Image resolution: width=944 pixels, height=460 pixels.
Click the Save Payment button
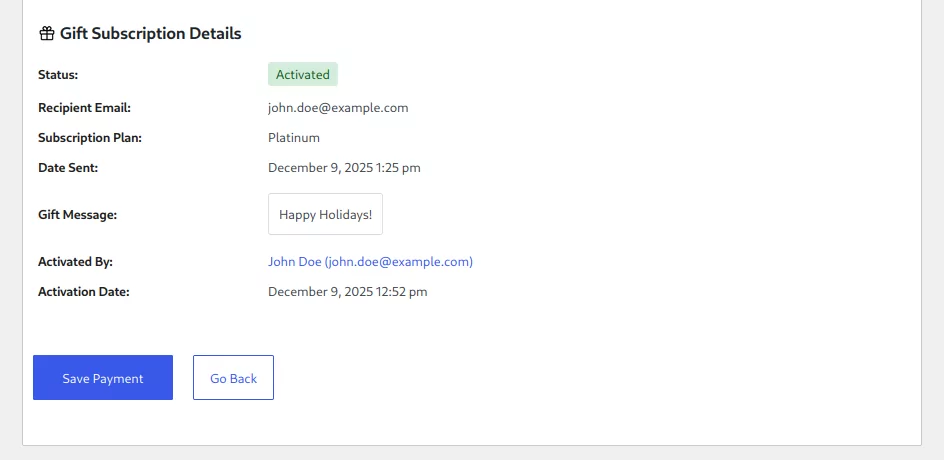coord(103,378)
